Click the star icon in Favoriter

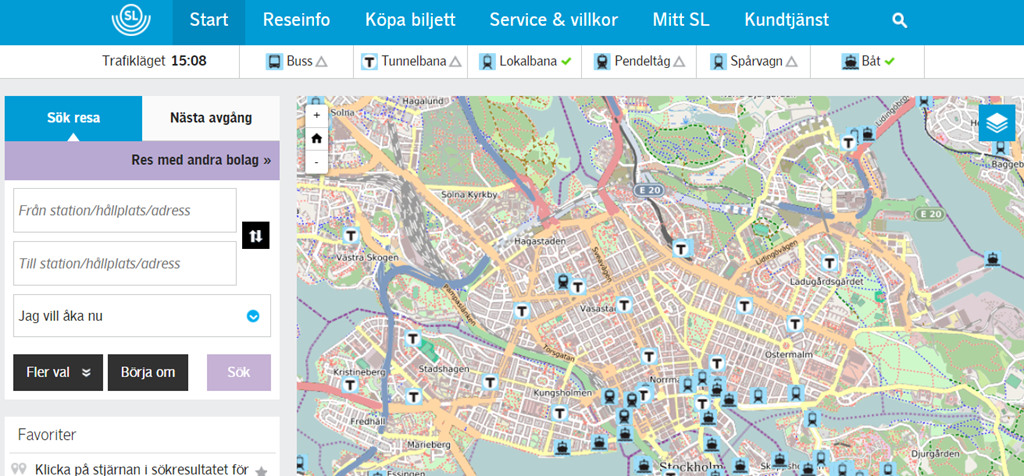coord(261,470)
